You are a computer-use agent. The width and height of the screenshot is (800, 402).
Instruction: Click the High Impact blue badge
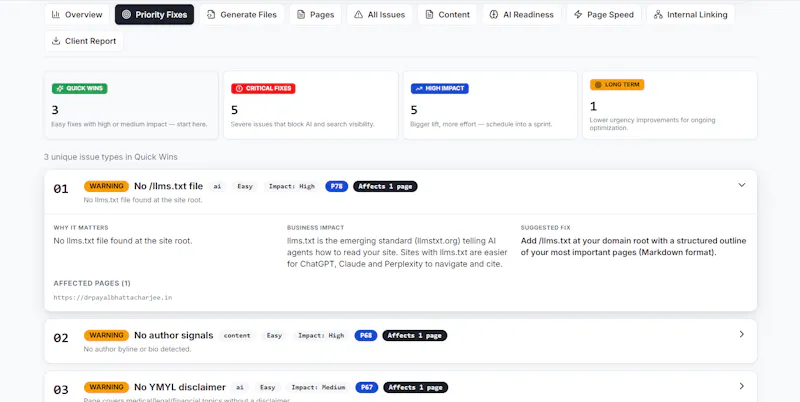440,88
